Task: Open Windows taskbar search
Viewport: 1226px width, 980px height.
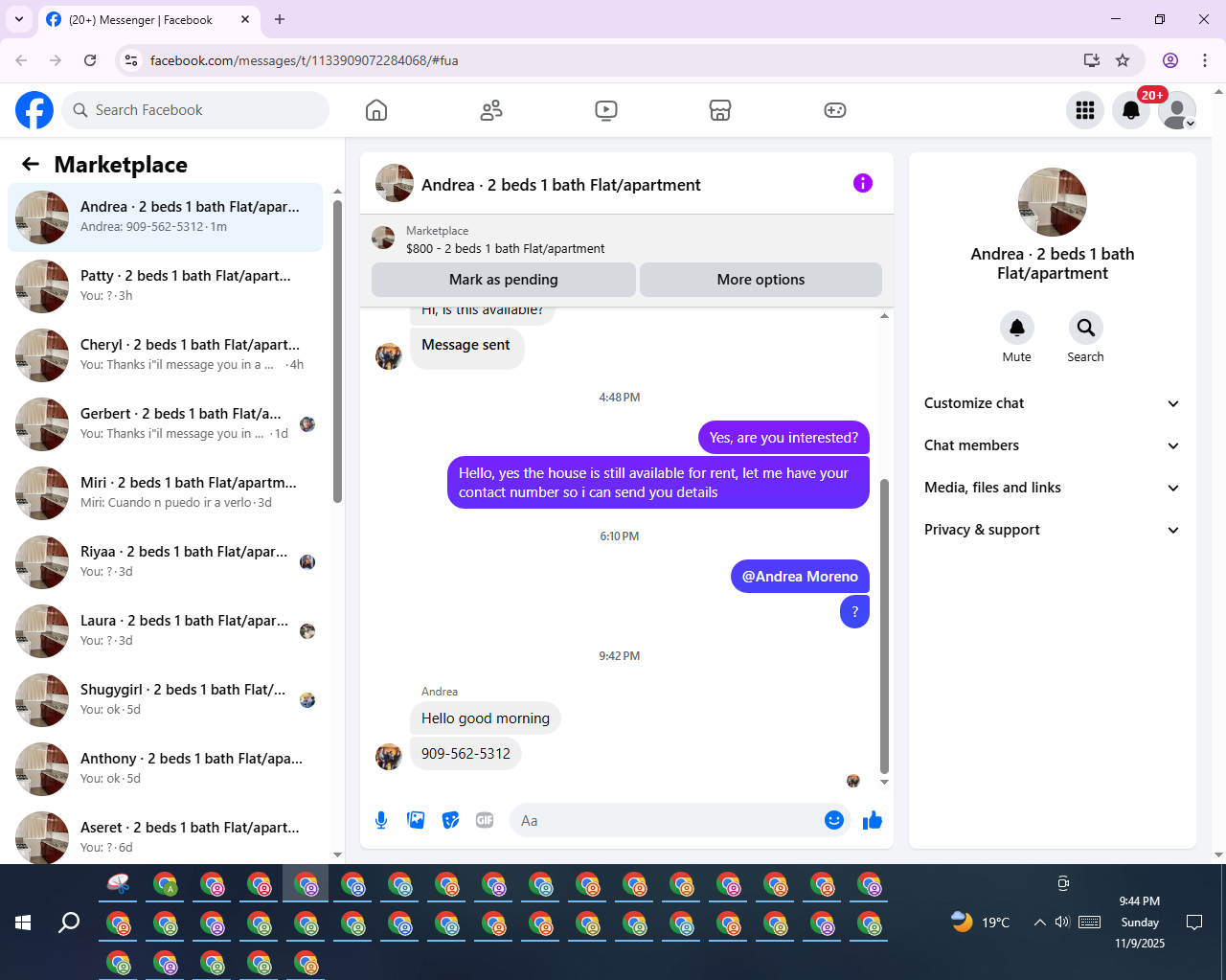Action: (69, 923)
